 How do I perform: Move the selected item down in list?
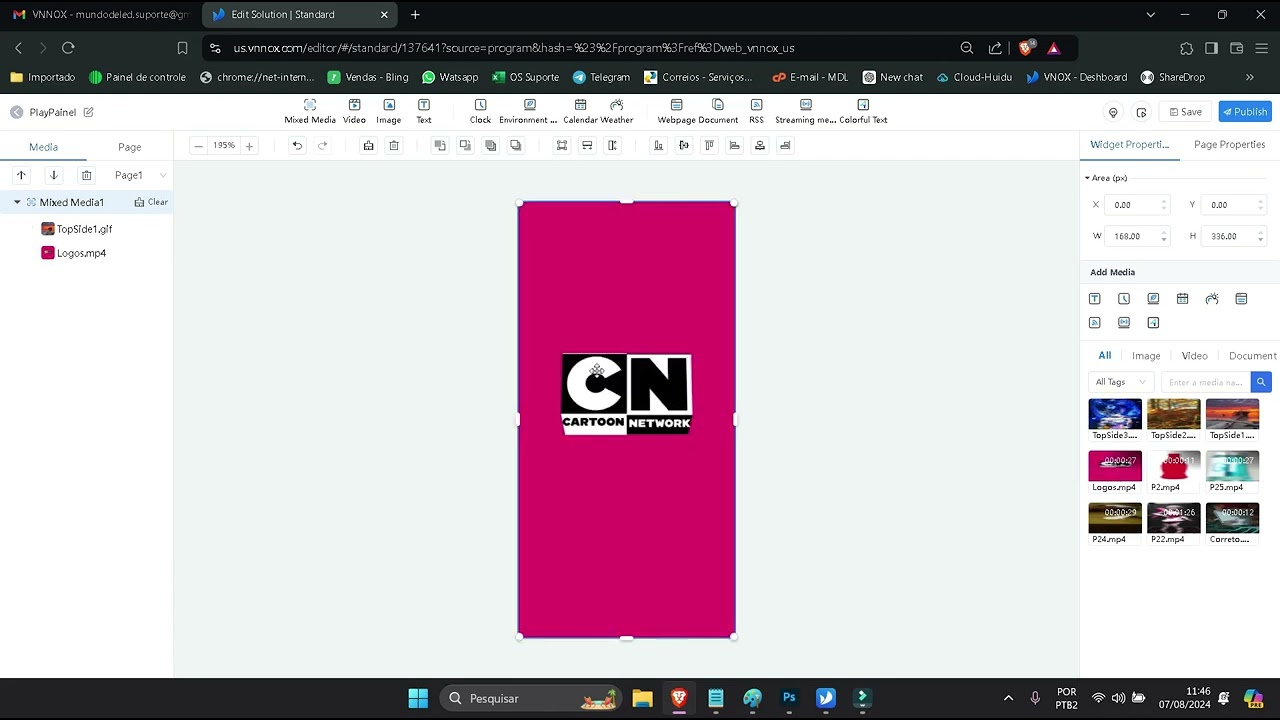coord(54,175)
